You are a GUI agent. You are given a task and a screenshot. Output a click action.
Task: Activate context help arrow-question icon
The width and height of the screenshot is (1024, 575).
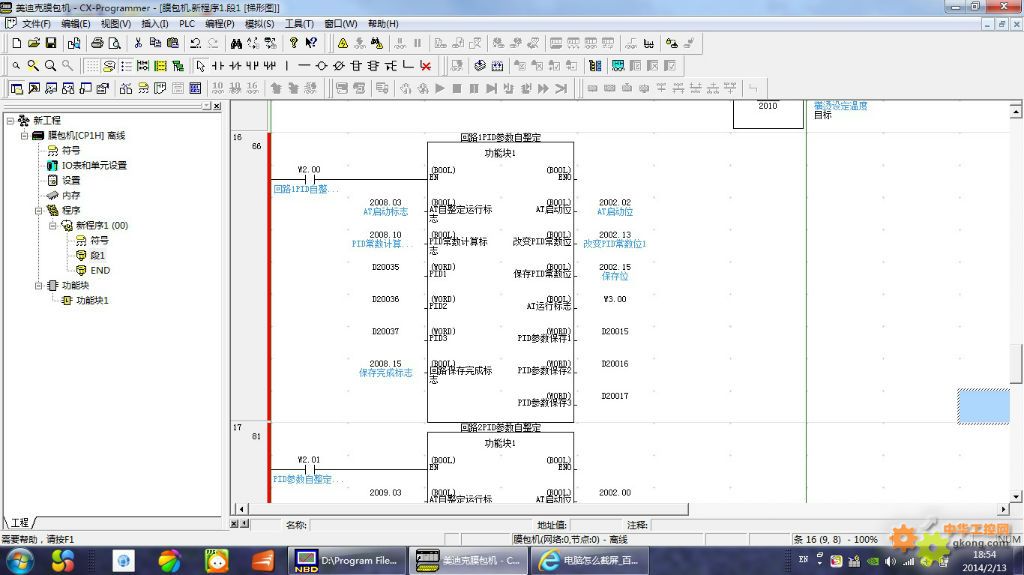[x=312, y=43]
